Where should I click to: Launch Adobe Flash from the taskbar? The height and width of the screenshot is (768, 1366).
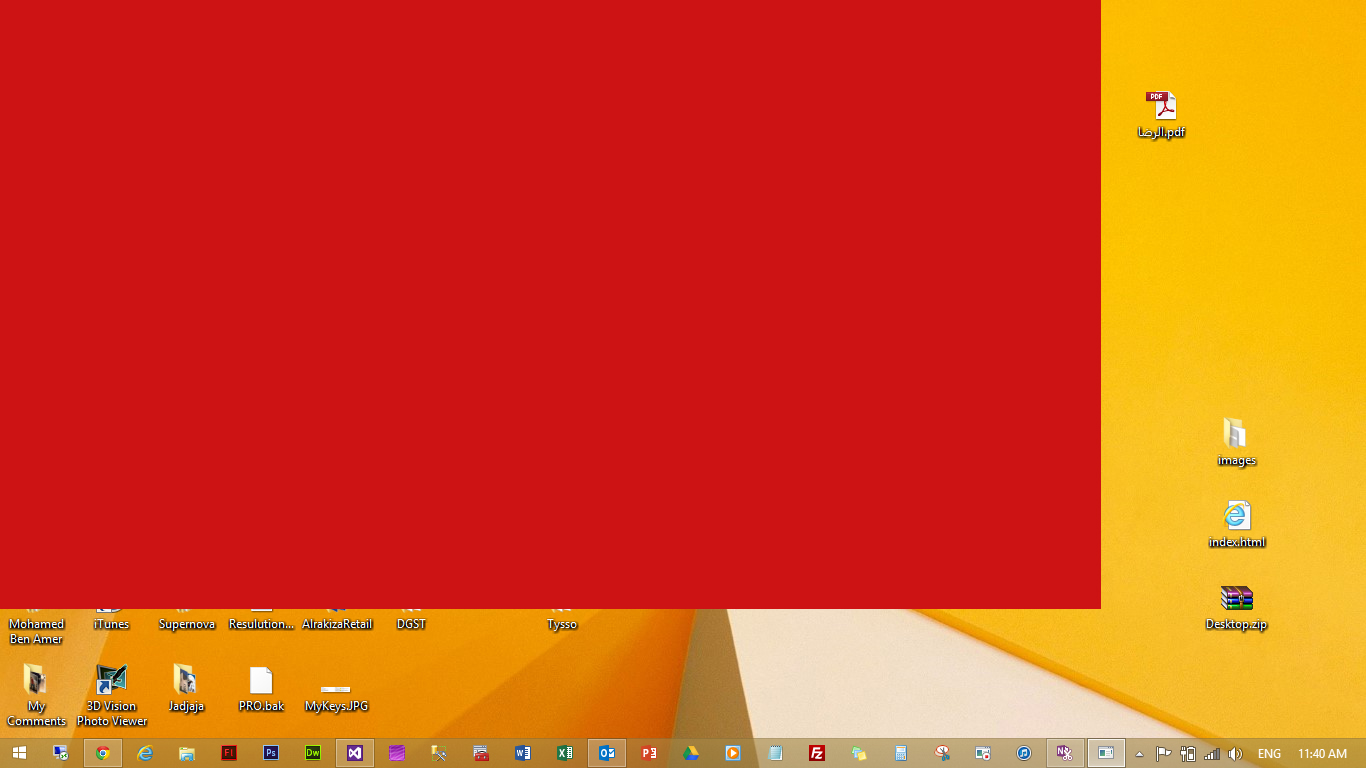click(x=229, y=753)
